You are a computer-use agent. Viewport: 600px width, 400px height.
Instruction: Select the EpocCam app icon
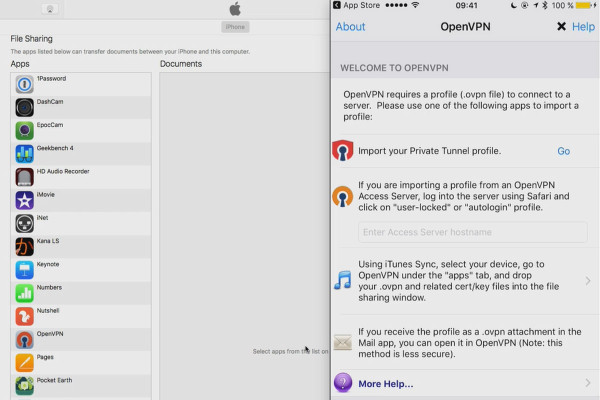tap(24, 131)
